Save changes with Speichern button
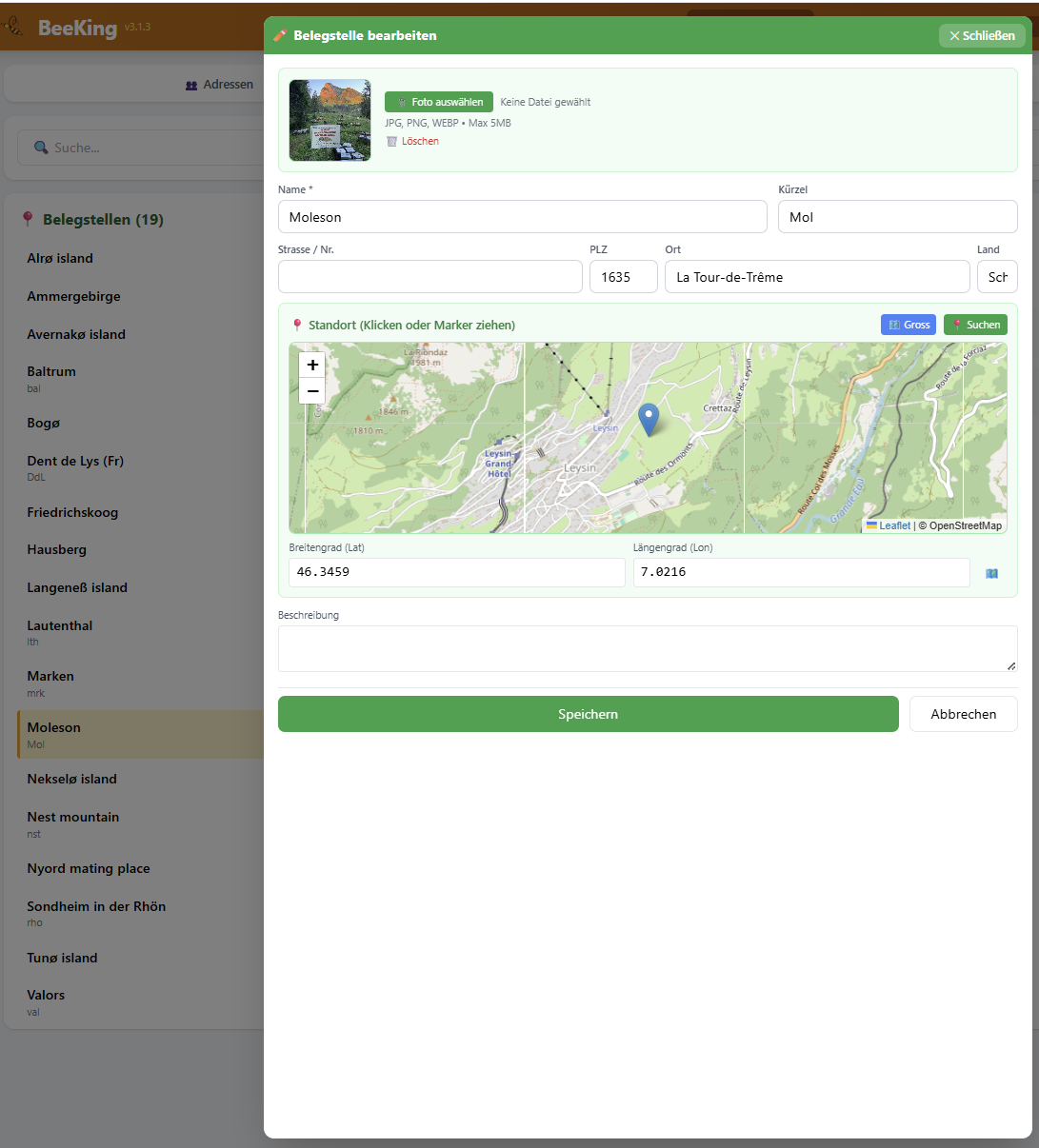The width and height of the screenshot is (1039, 1148). (589, 714)
